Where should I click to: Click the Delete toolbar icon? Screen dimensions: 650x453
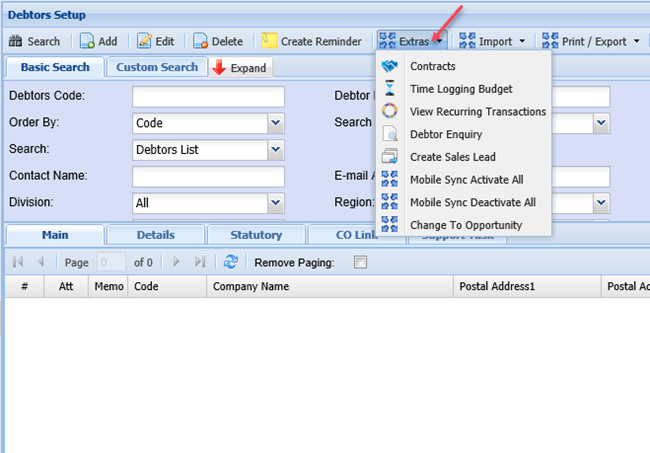coord(200,41)
